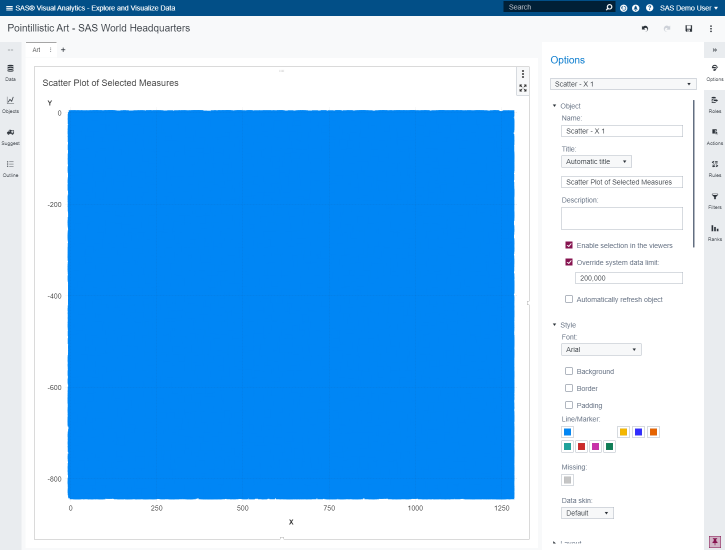Click the Options panel heading
The image size is (725, 550).
point(567,60)
